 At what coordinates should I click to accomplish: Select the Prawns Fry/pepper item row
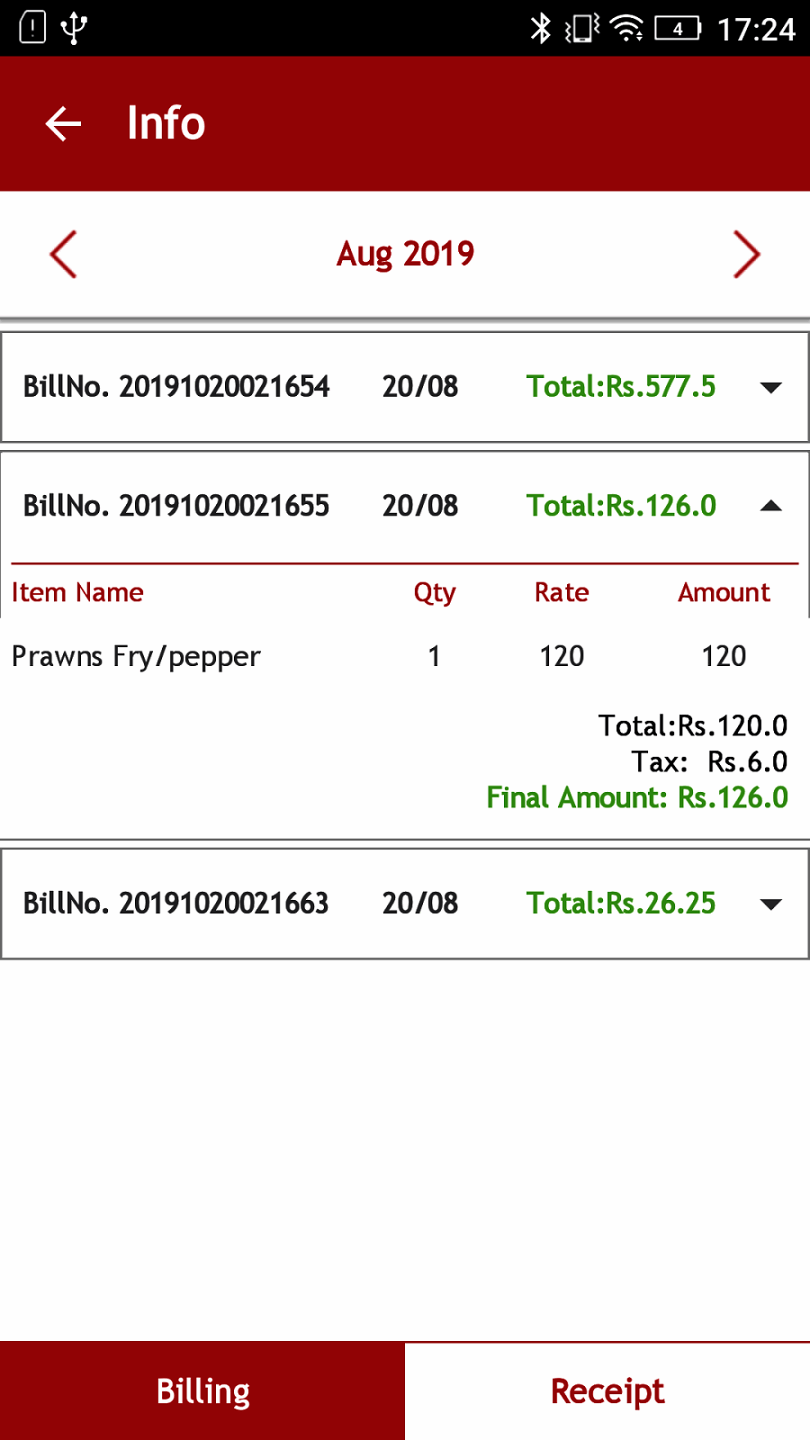coord(136,656)
